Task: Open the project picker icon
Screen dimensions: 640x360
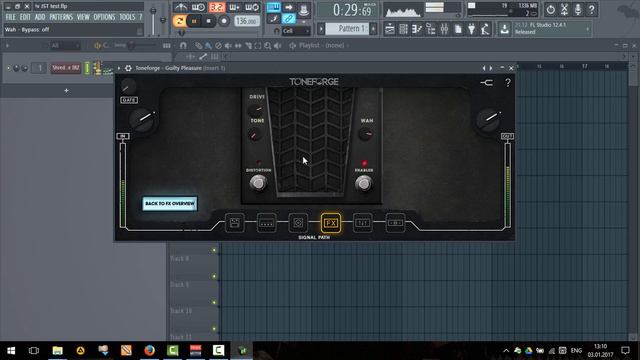Action: coord(458,29)
